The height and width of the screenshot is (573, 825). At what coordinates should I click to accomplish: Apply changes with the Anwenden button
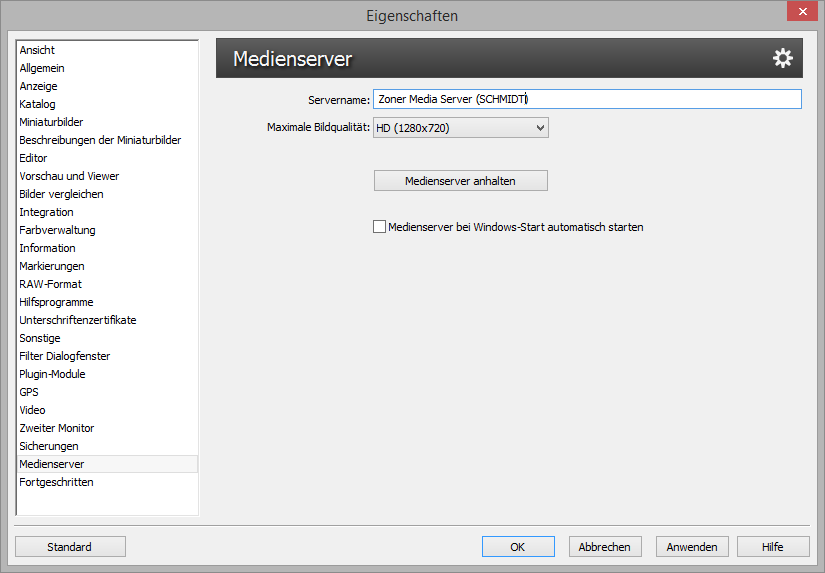pos(692,547)
